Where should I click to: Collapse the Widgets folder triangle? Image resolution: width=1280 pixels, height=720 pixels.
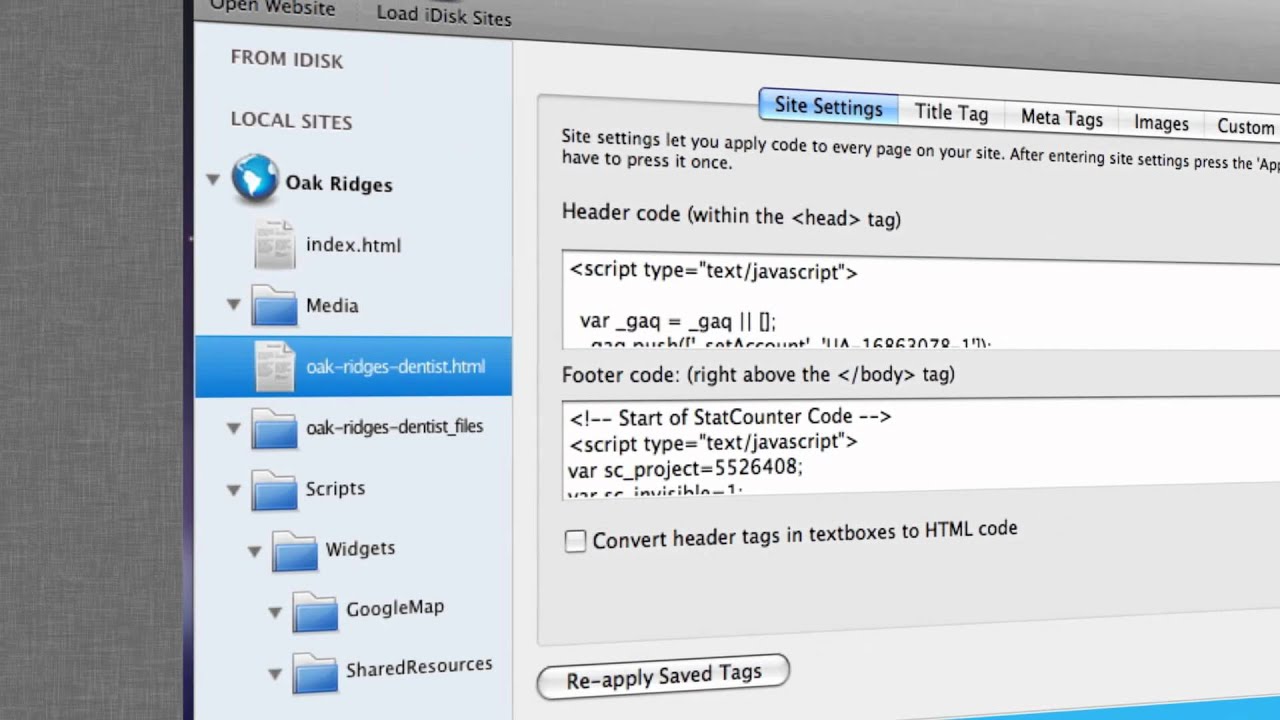(254, 551)
